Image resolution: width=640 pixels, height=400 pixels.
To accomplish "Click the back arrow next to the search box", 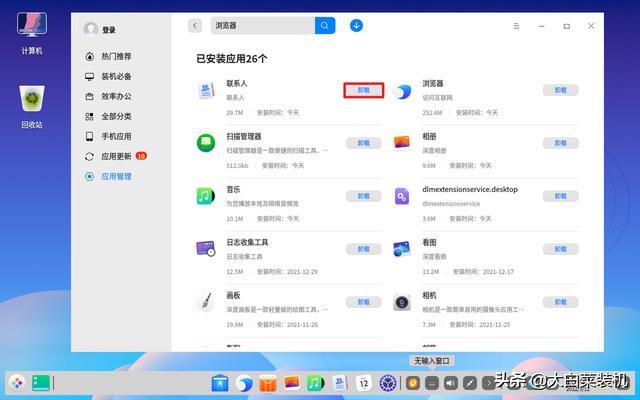I will 195,26.
